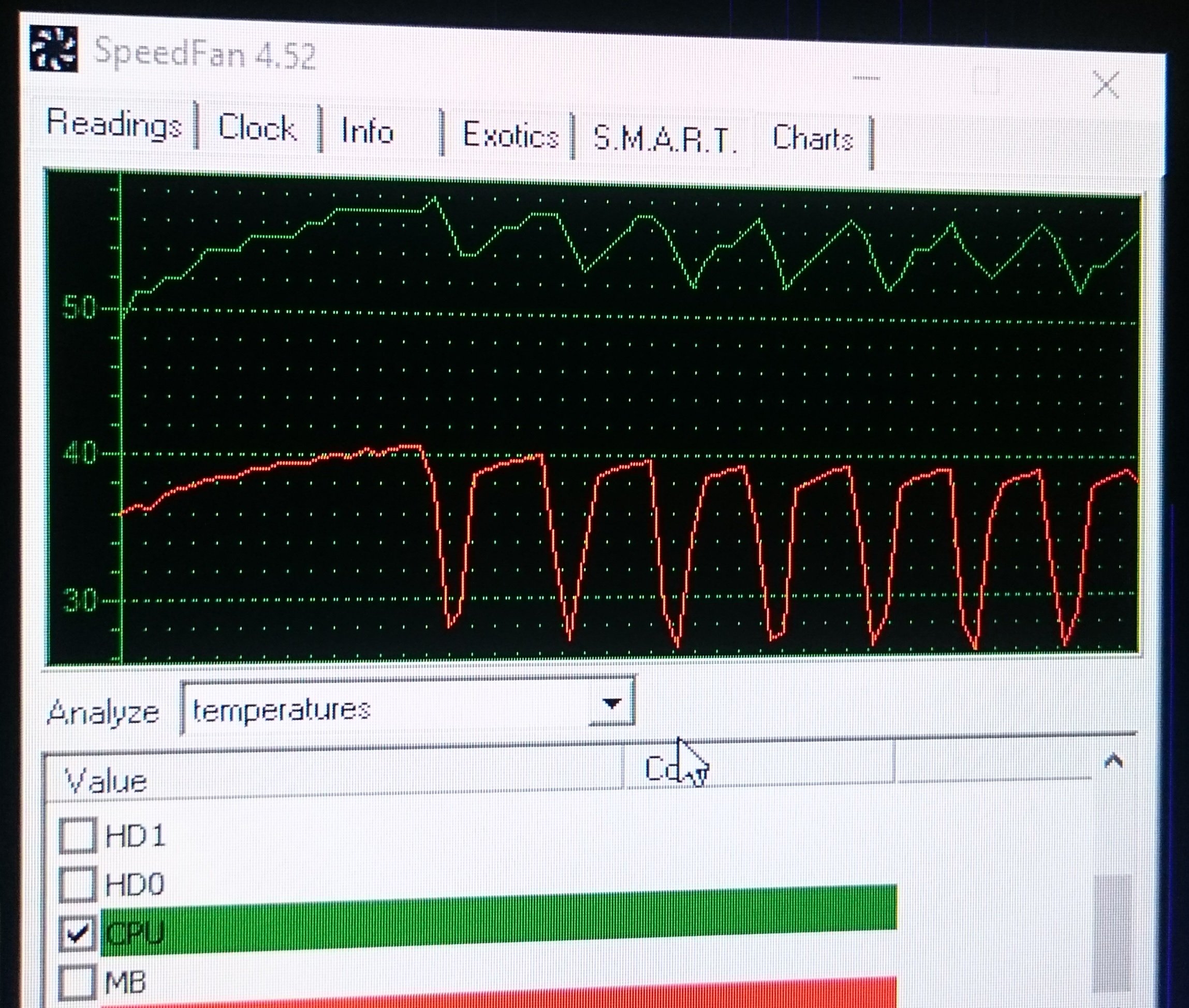Screen dimensions: 1189x1008
Task: Enable the HD1 temperature checkbox
Action: tap(77, 836)
